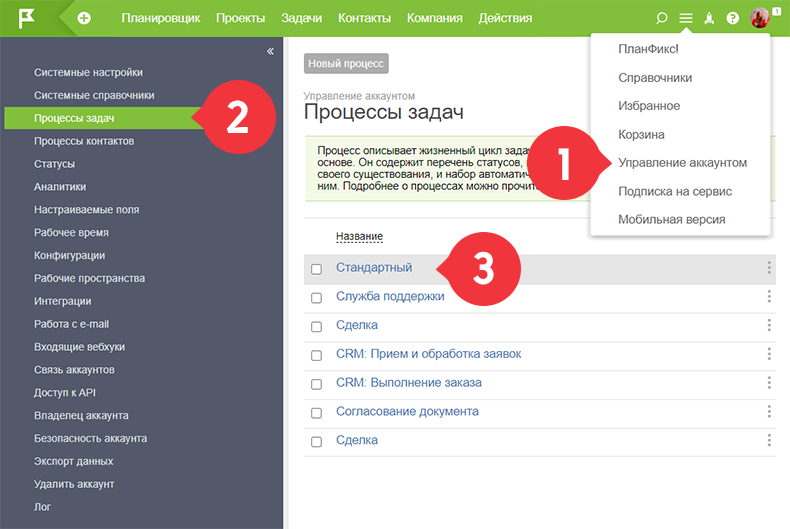Screen dimensions: 790x529
Task: Open the Действия menu
Action: pyautogui.click(x=505, y=18)
